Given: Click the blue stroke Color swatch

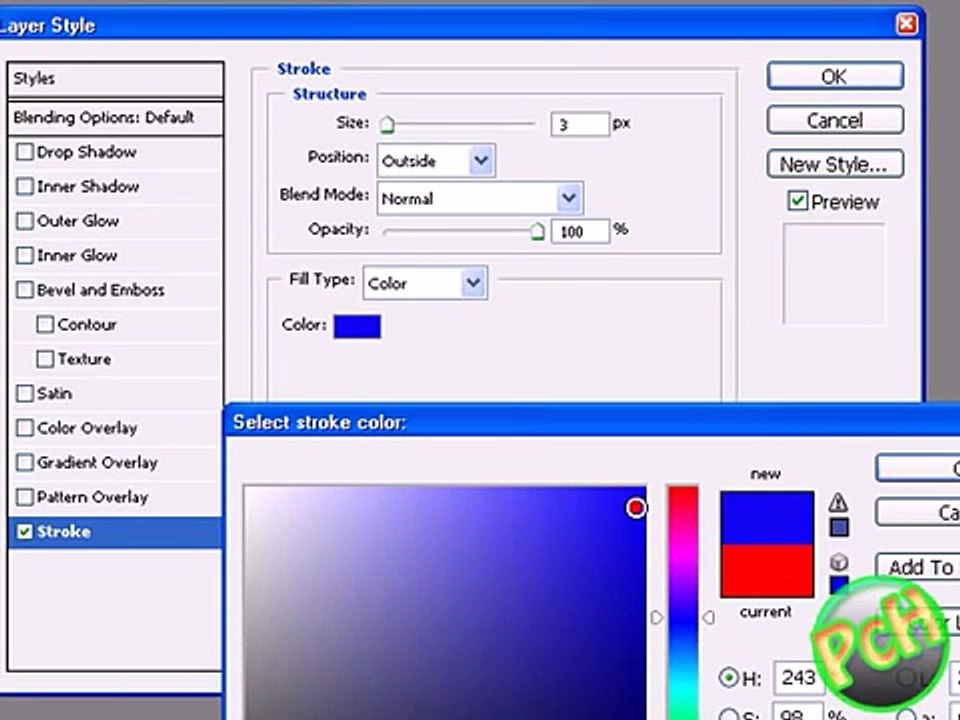Looking at the screenshot, I should (x=357, y=326).
